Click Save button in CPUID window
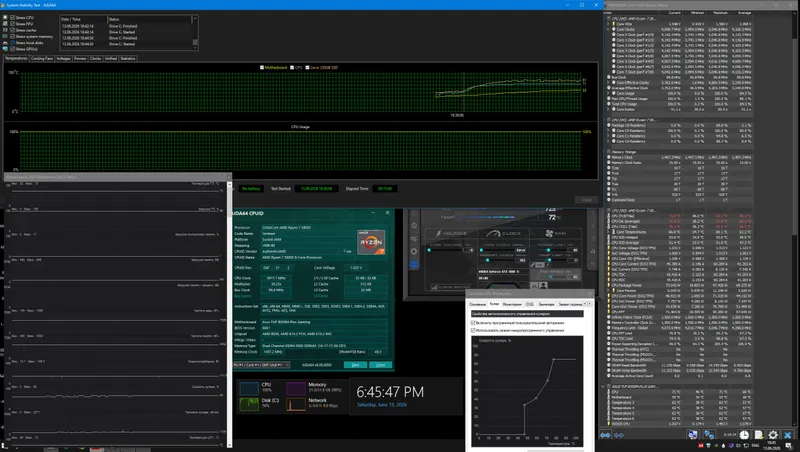Screen dimensions: 800x452 click(x=355, y=365)
